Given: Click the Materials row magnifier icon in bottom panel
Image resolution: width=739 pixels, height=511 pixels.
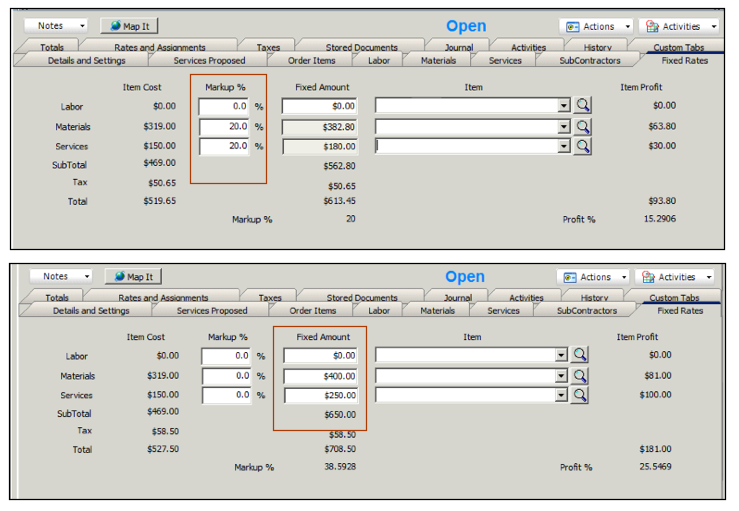Looking at the screenshot, I should point(581,376).
